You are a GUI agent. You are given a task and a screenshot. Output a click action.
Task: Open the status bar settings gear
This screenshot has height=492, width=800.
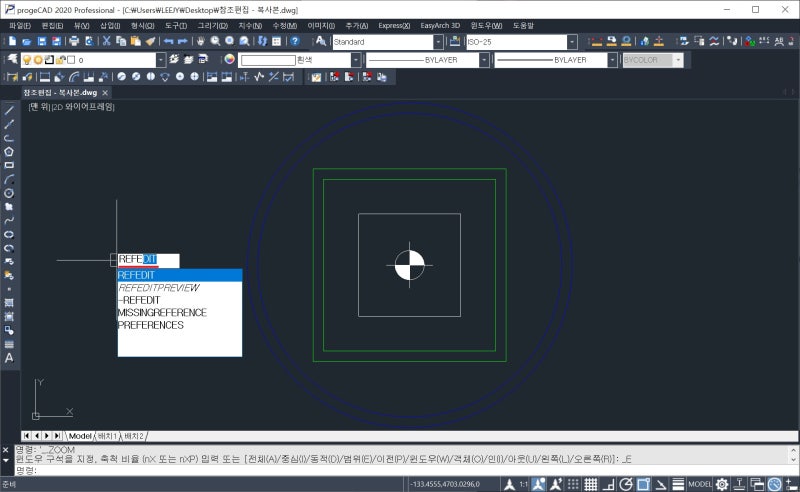pos(721,484)
